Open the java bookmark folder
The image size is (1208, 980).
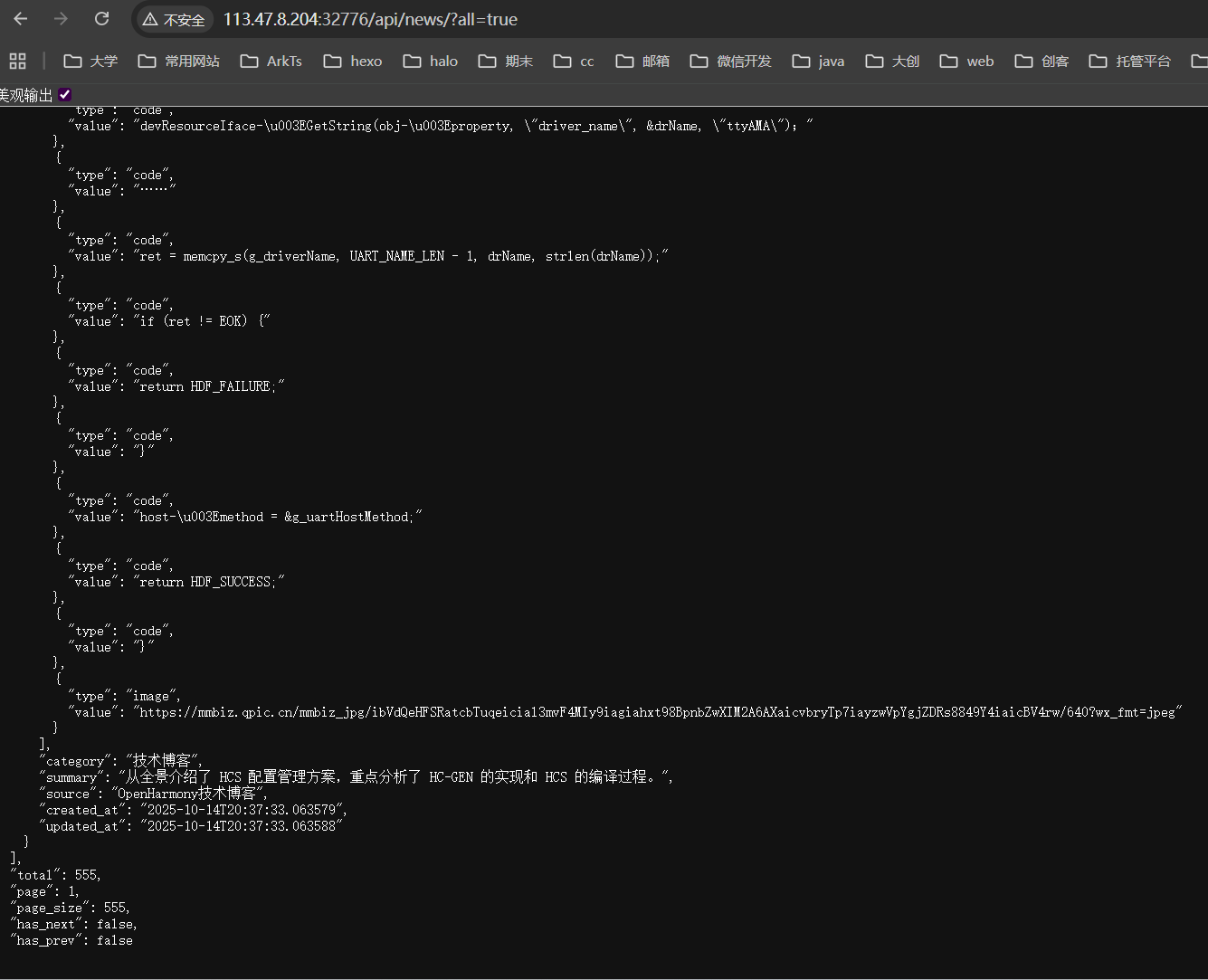(x=818, y=61)
